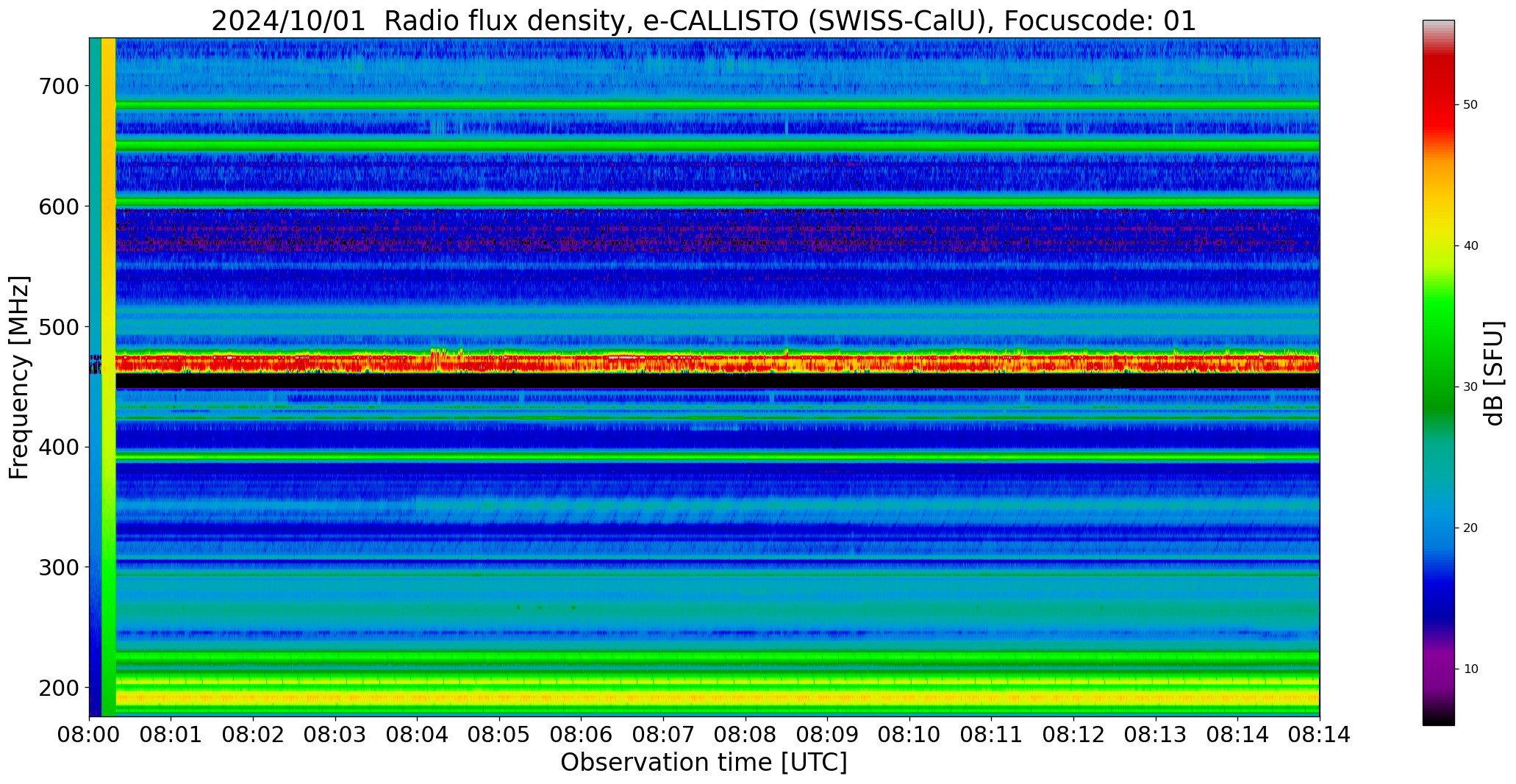
Task: Click the 08:12 time tick label
Action: [x=1073, y=736]
